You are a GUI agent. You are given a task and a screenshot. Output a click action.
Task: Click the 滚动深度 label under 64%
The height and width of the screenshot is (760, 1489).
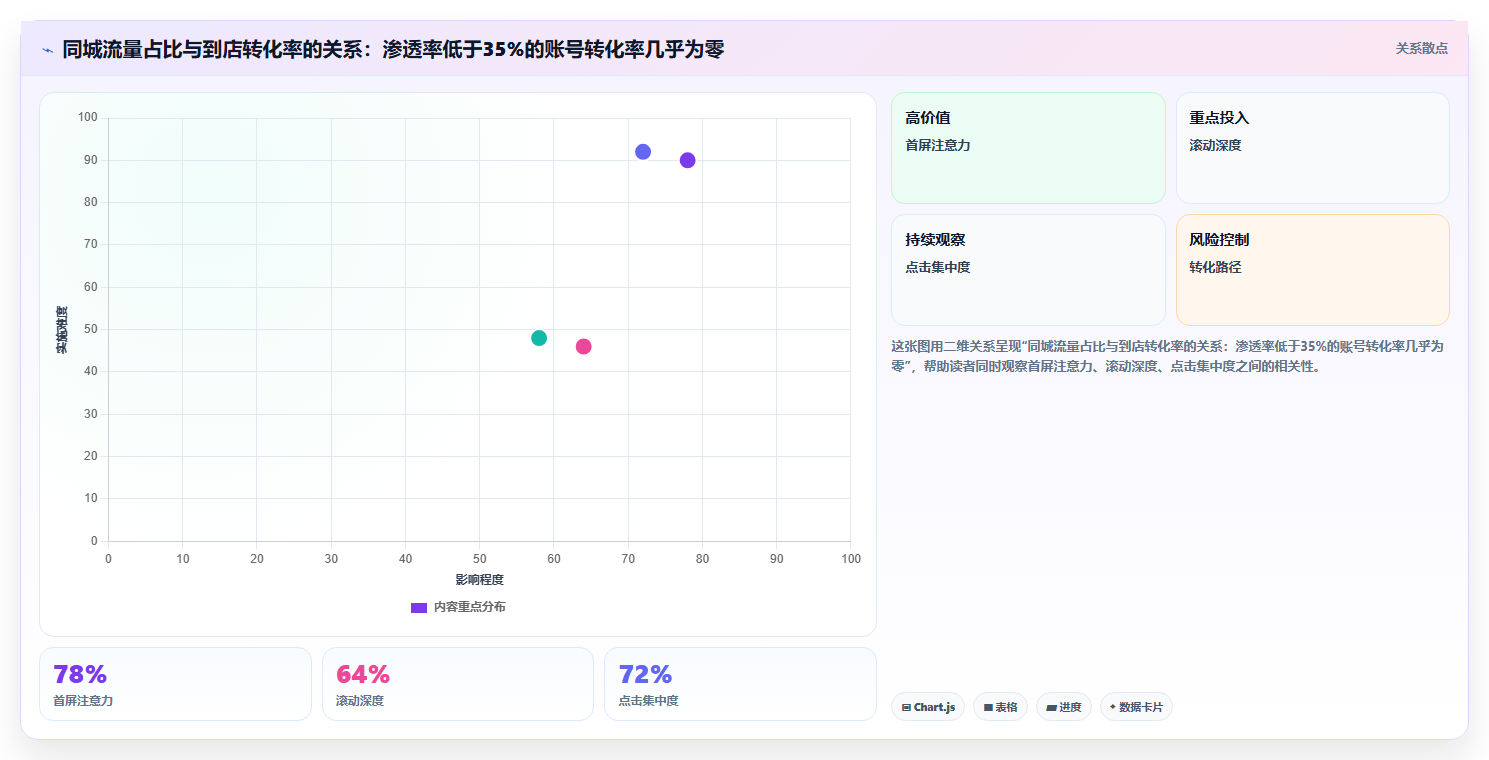360,701
